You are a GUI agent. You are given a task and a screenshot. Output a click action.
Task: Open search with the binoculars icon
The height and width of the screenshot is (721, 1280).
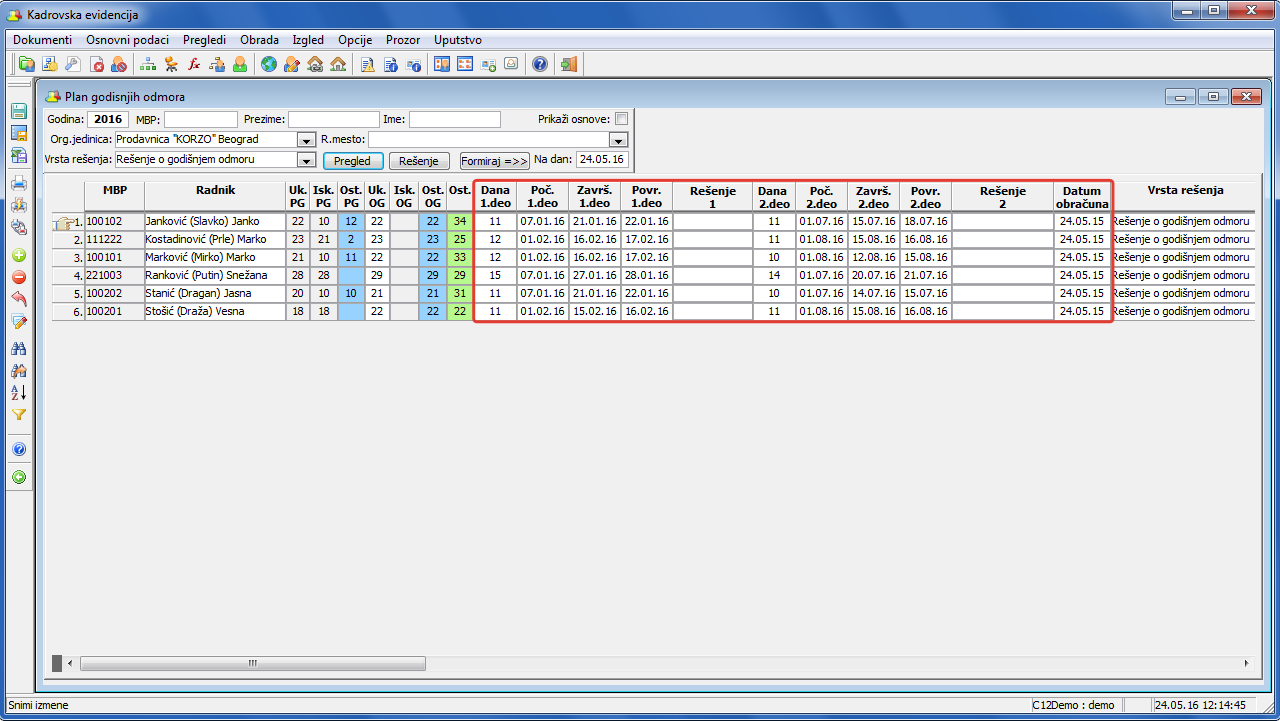tap(19, 349)
